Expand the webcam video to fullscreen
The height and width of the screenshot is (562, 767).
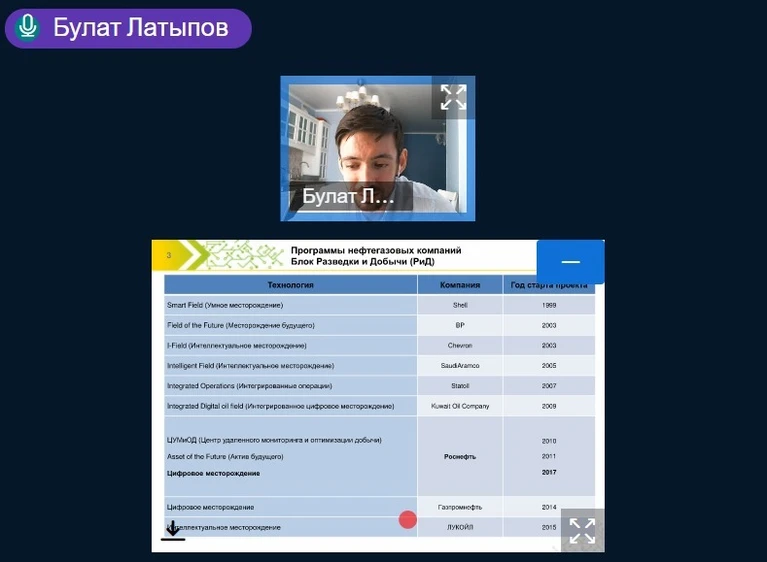(453, 97)
